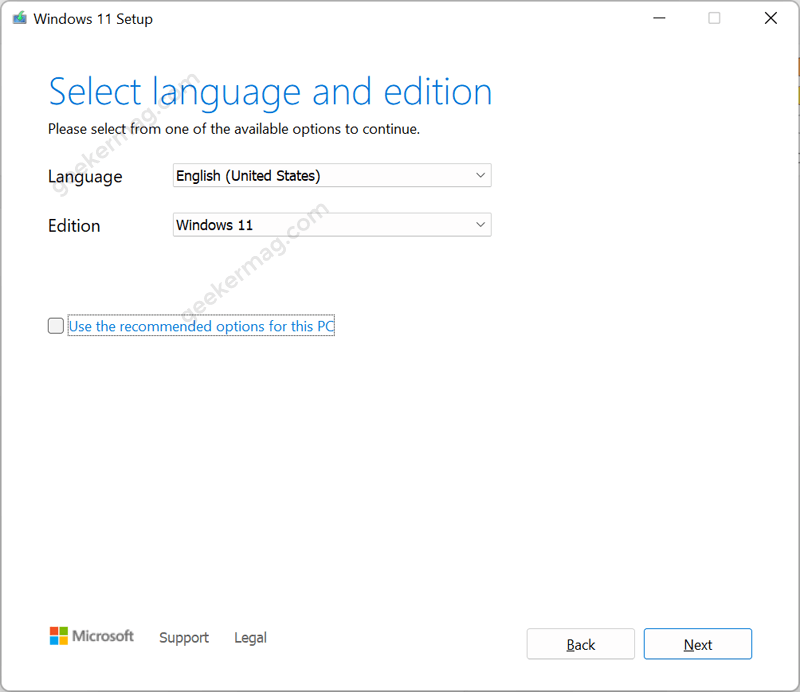Click the 'Select language and edition' heading
Image resolution: width=800 pixels, height=692 pixels.
tap(270, 93)
